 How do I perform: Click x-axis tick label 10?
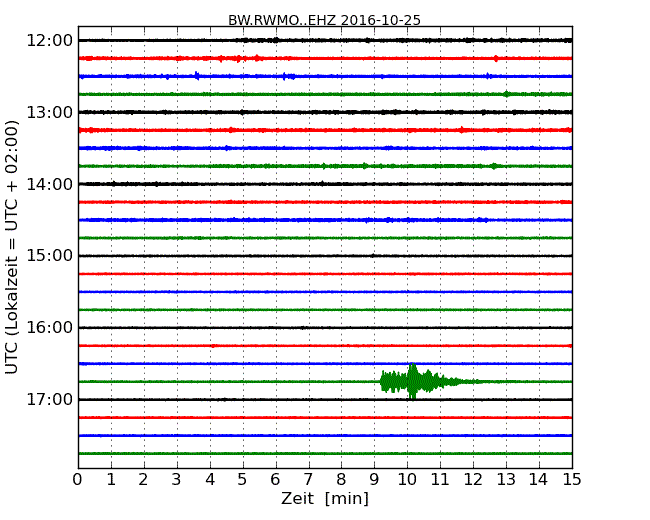point(407,480)
